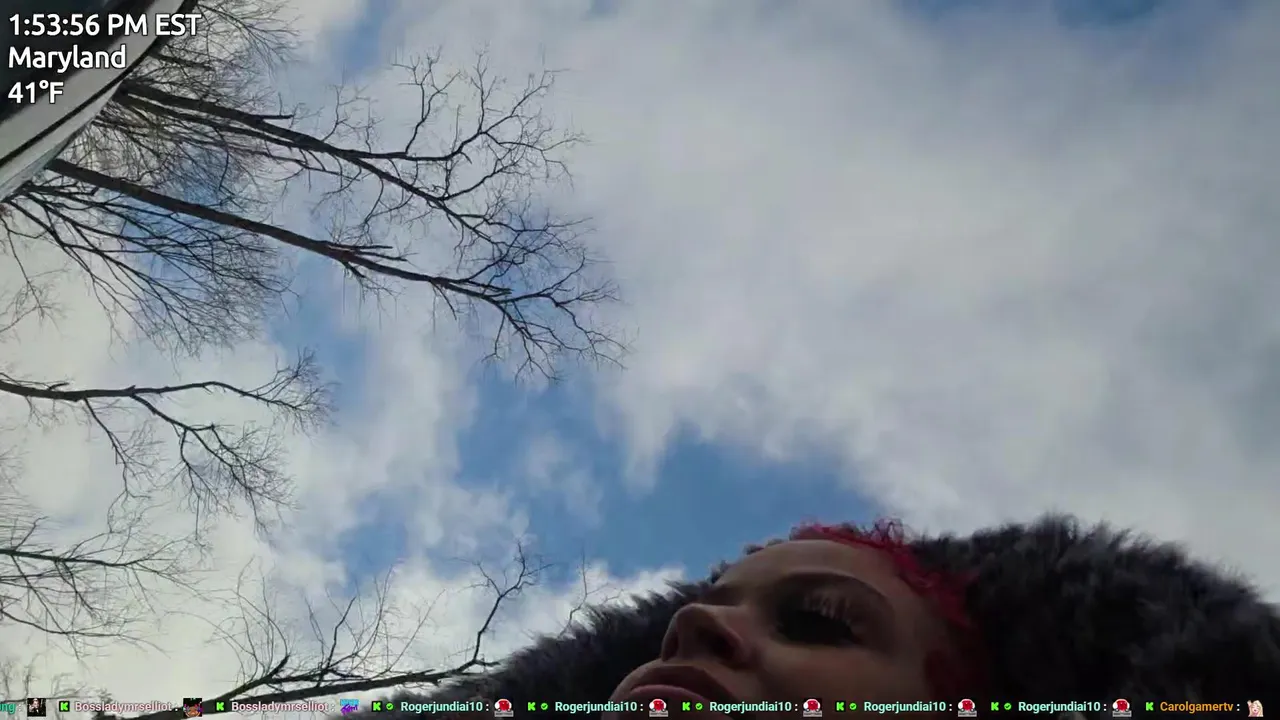Click the Carolgamertv username in chat ticker
1280x720 pixels.
1197,707
